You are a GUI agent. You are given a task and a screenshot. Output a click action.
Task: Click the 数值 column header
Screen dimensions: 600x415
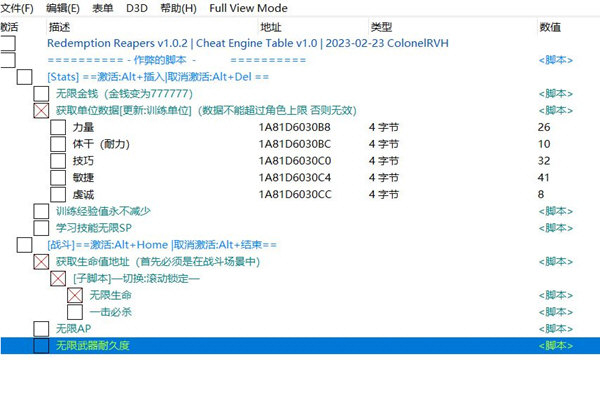tap(550, 26)
